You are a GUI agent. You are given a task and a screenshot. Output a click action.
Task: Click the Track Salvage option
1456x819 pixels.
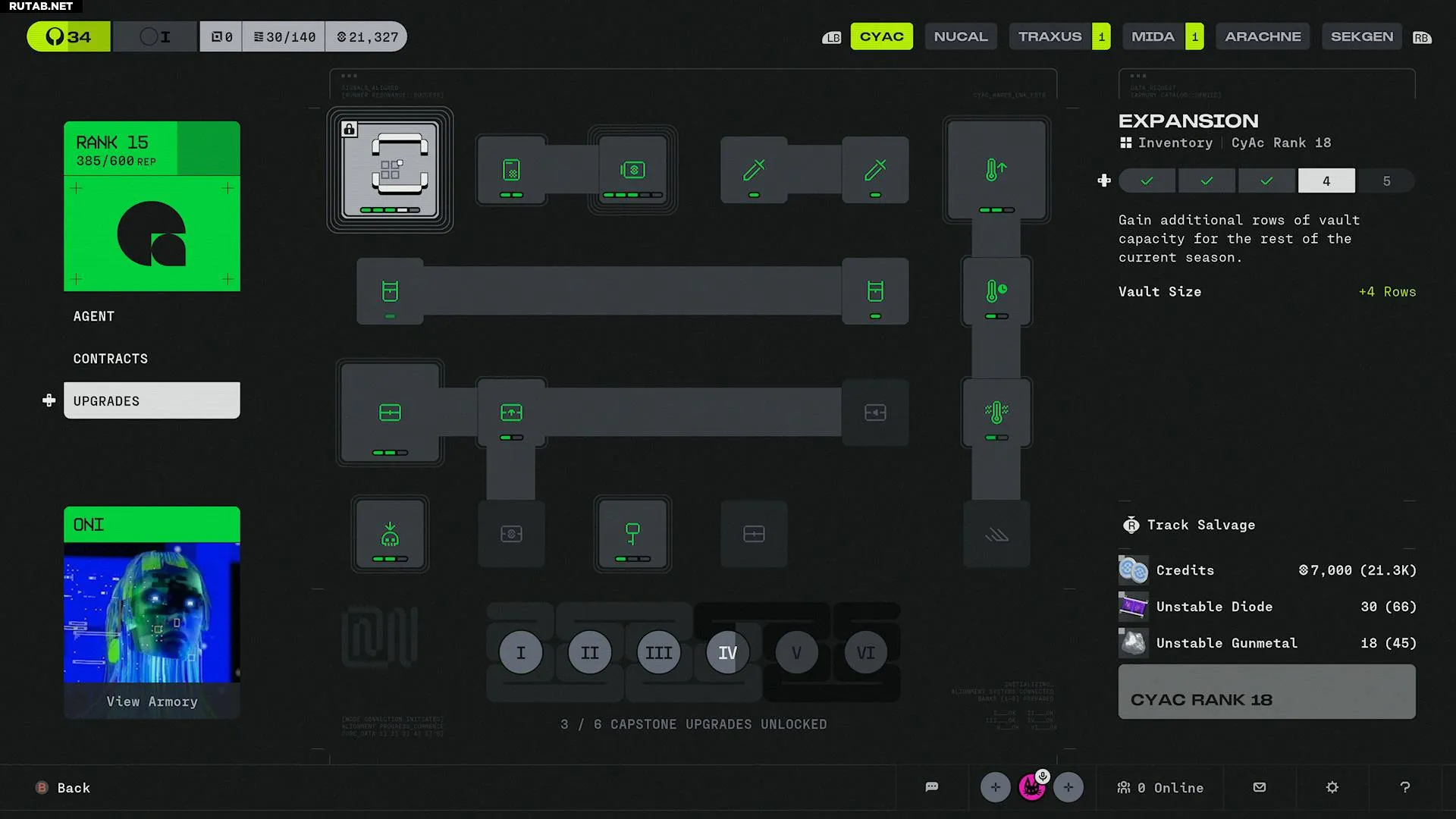(x=1200, y=525)
